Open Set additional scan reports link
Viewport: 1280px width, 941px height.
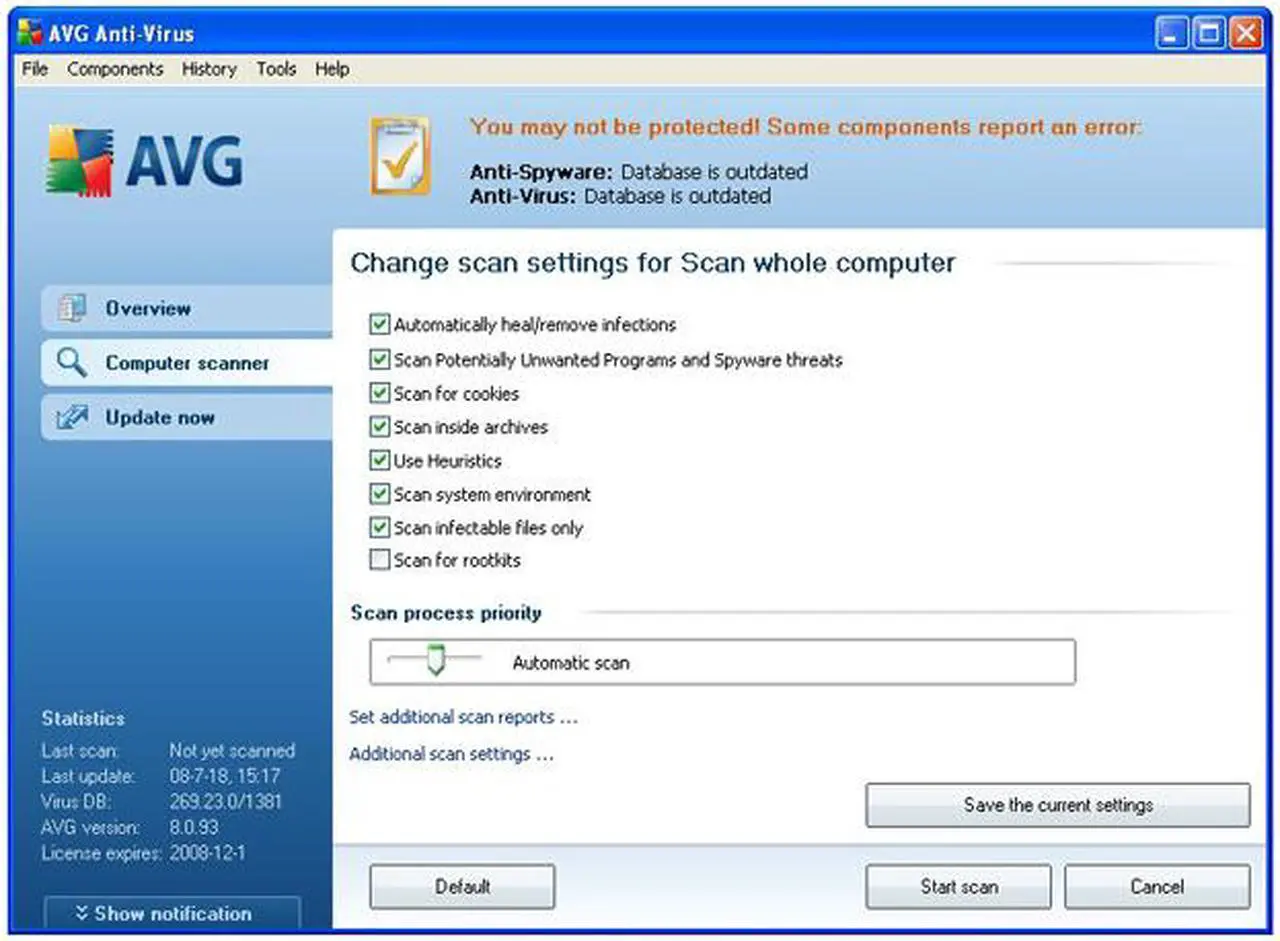[464, 717]
